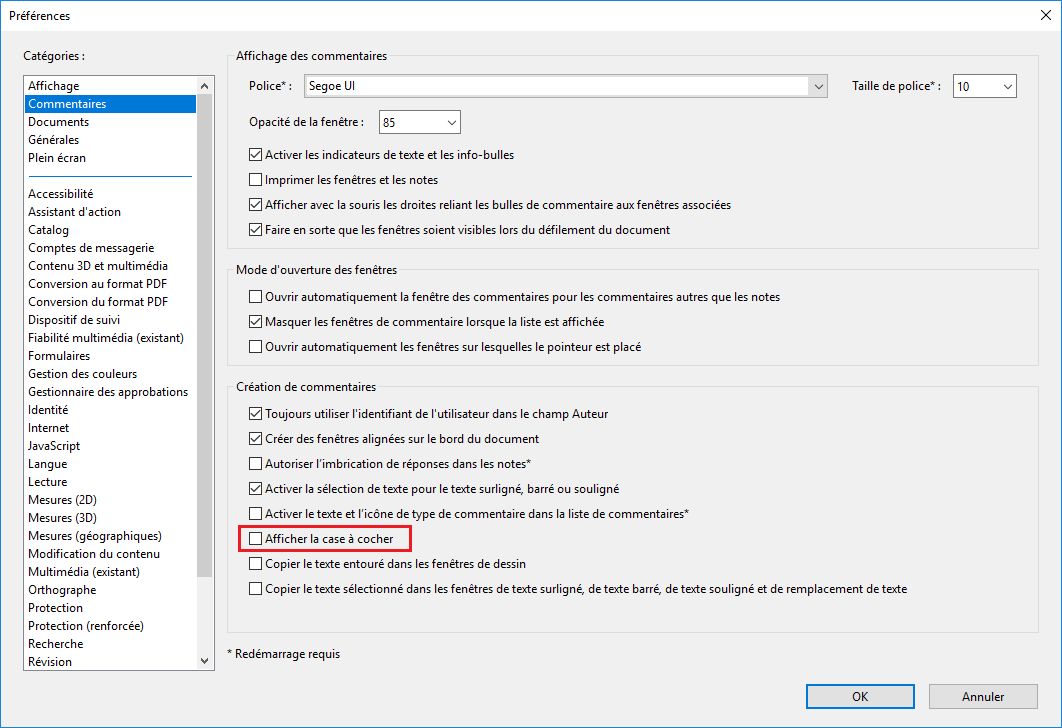Image resolution: width=1062 pixels, height=728 pixels.
Task: Enable Ouvrir automatiquement la fenêtre des commentaires pour les commentaires
Action: coord(255,297)
